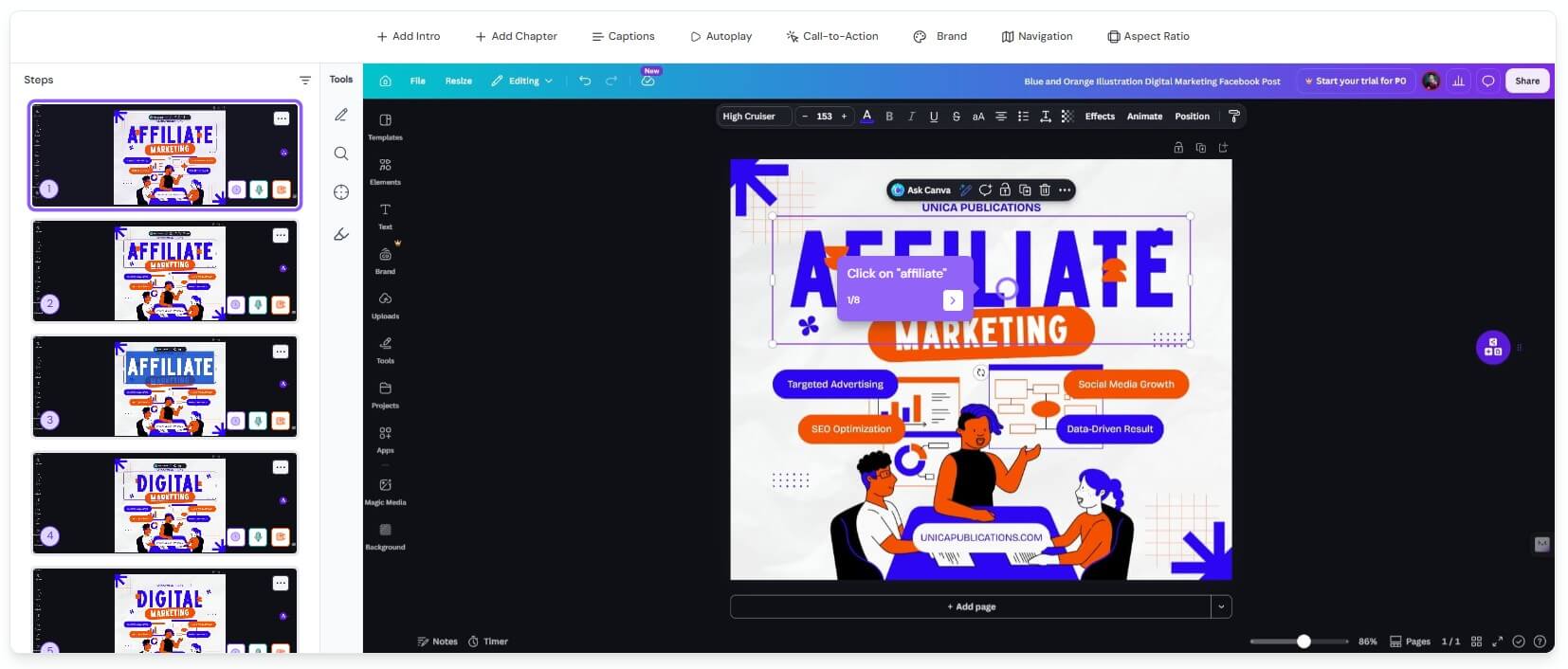Open Apps in Canva sidebar
The width and height of the screenshot is (1568, 669).
click(x=385, y=439)
